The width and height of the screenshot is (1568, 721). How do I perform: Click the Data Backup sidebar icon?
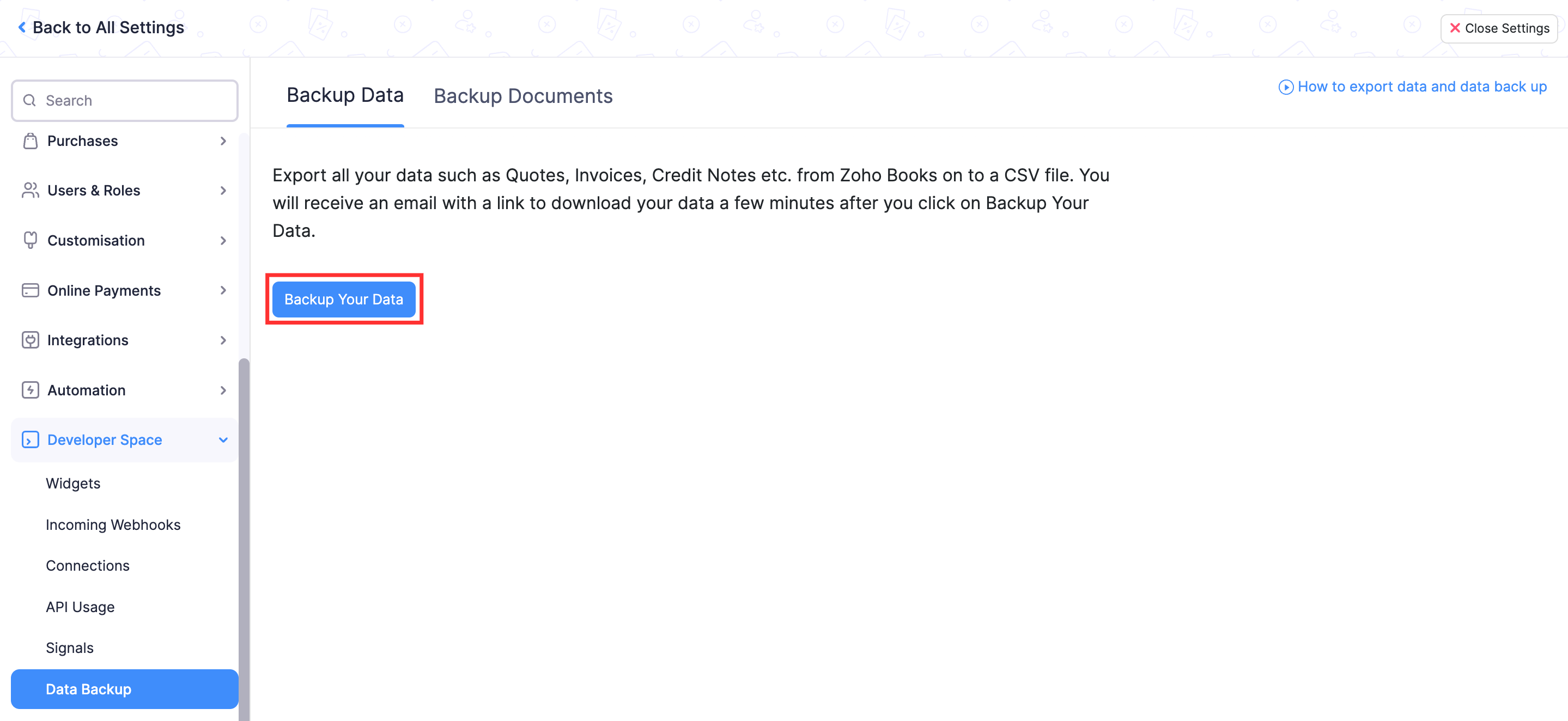(x=124, y=689)
